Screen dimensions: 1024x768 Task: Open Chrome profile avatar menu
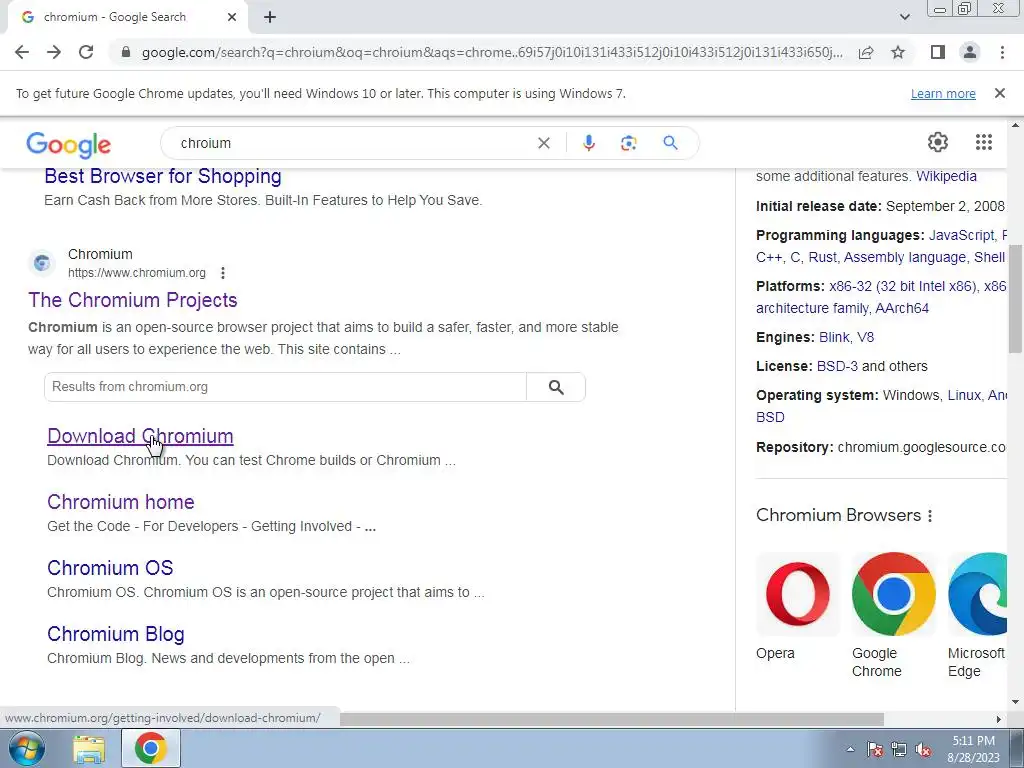click(970, 52)
